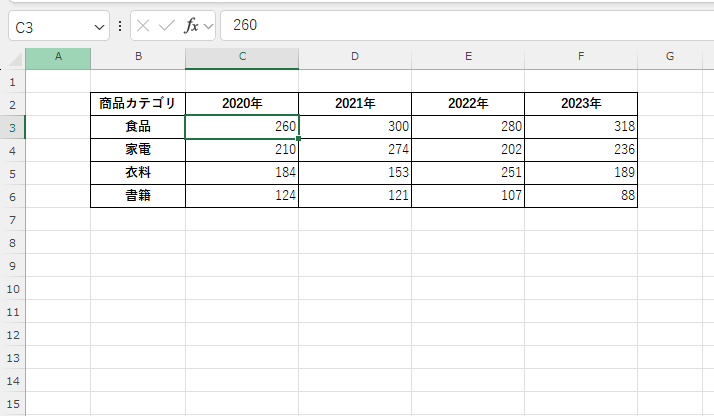714x416 pixels.
Task: Select column C header
Action: [x=241, y=58]
